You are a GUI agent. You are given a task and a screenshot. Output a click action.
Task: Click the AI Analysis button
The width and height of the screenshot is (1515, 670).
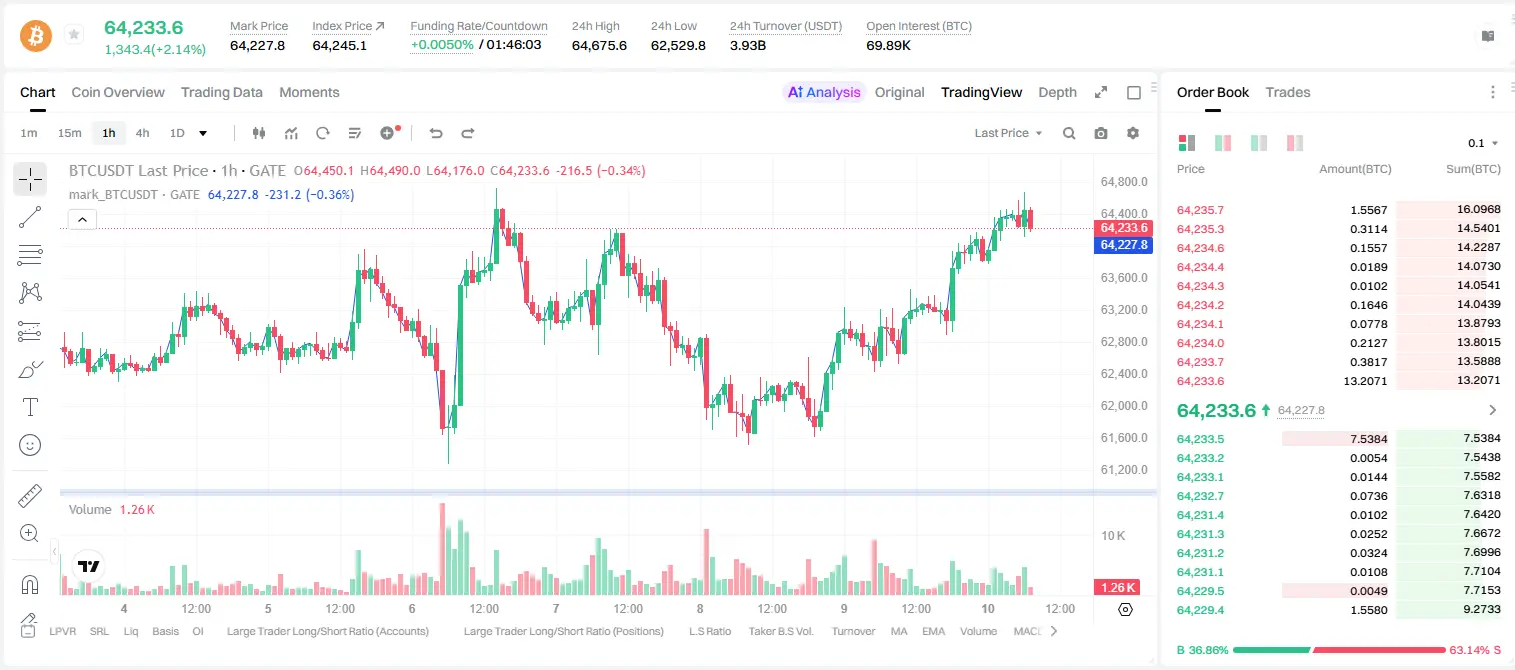coord(824,92)
